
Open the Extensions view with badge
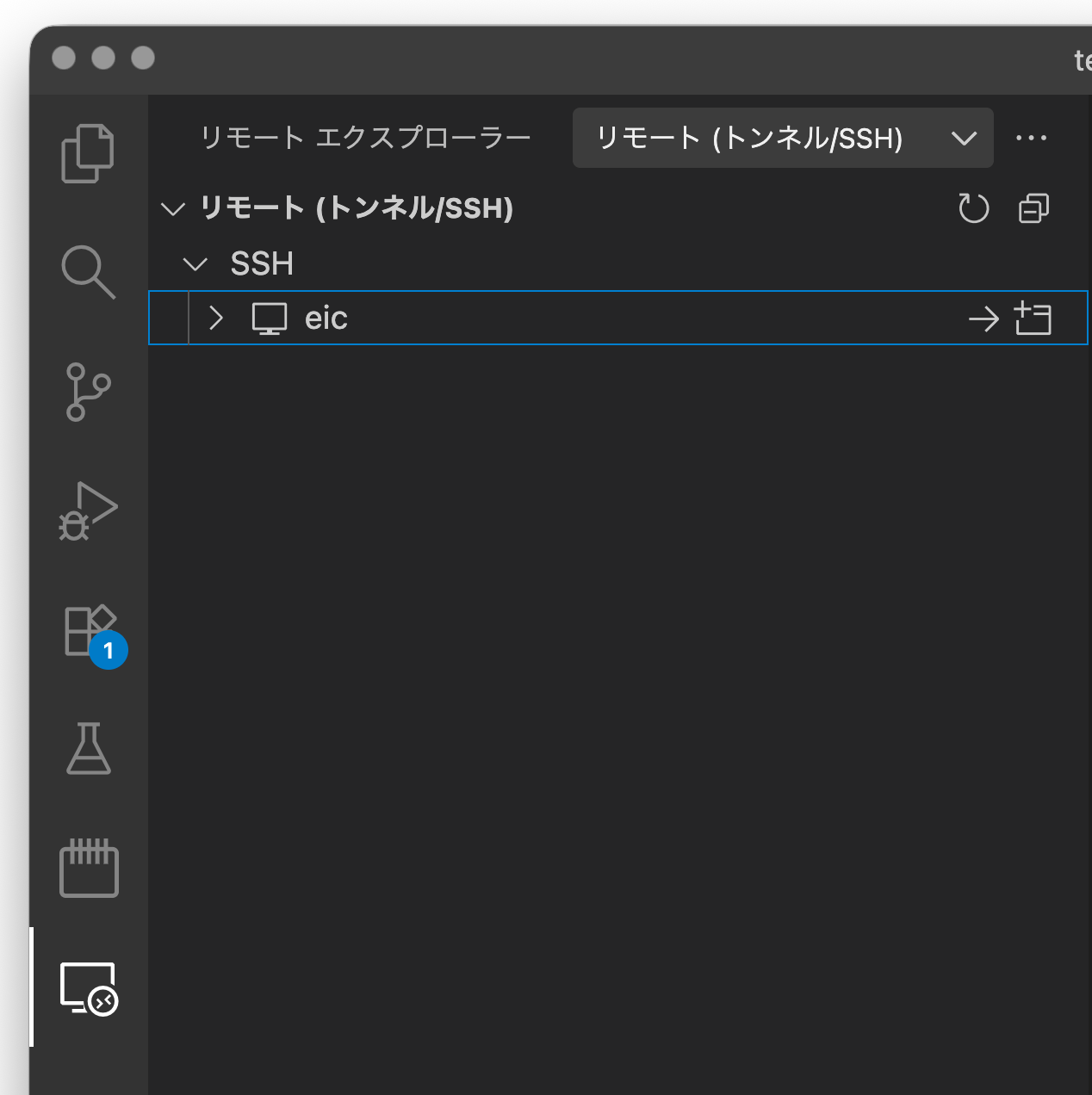(90, 632)
